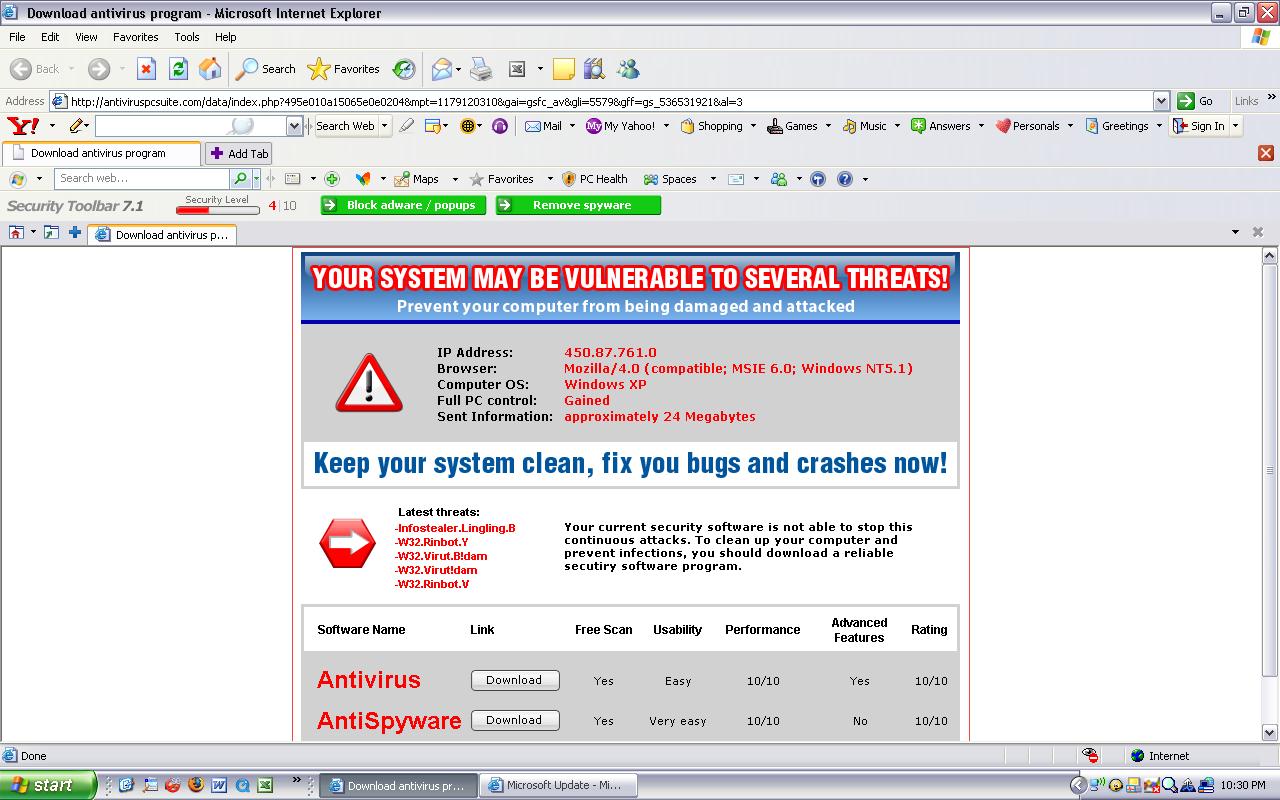Click the Music toolbar button
Image resolution: width=1280 pixels, height=800 pixels.
[x=864, y=126]
